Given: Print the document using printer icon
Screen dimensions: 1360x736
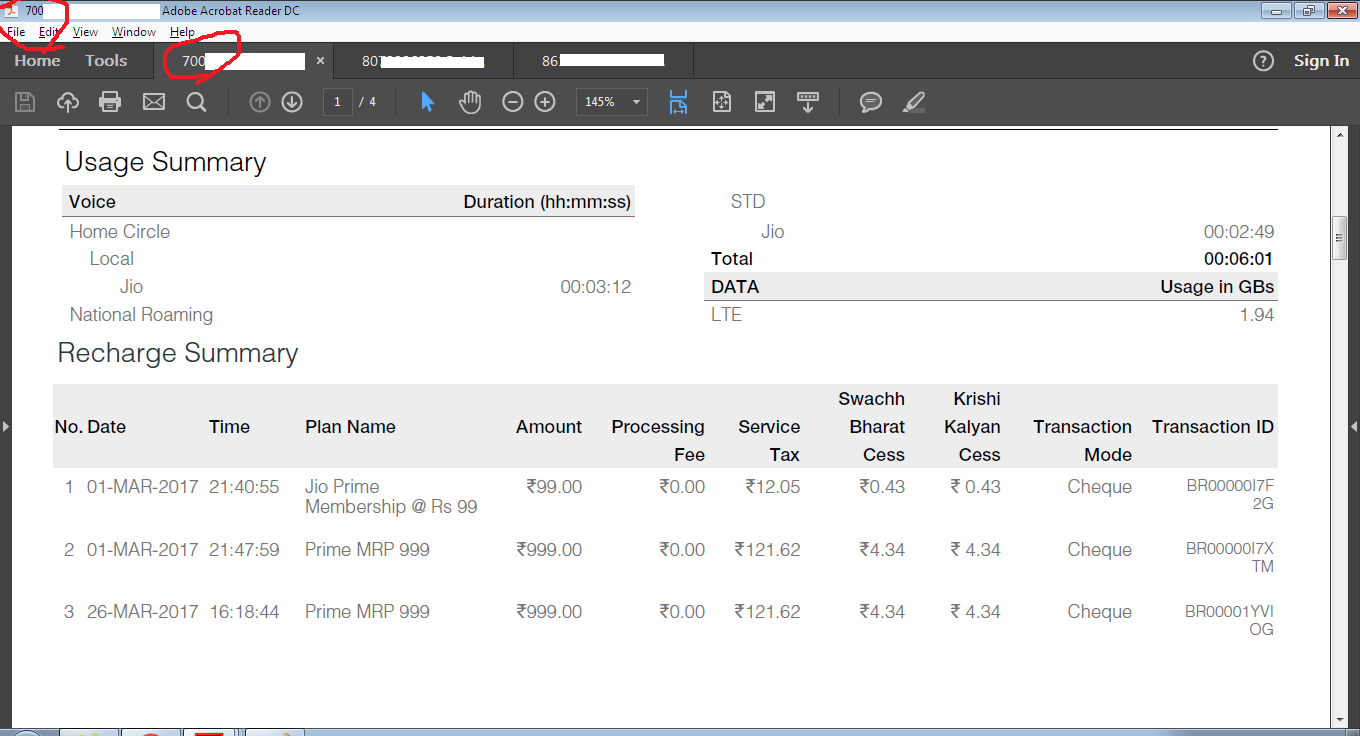Looking at the screenshot, I should (x=110, y=102).
